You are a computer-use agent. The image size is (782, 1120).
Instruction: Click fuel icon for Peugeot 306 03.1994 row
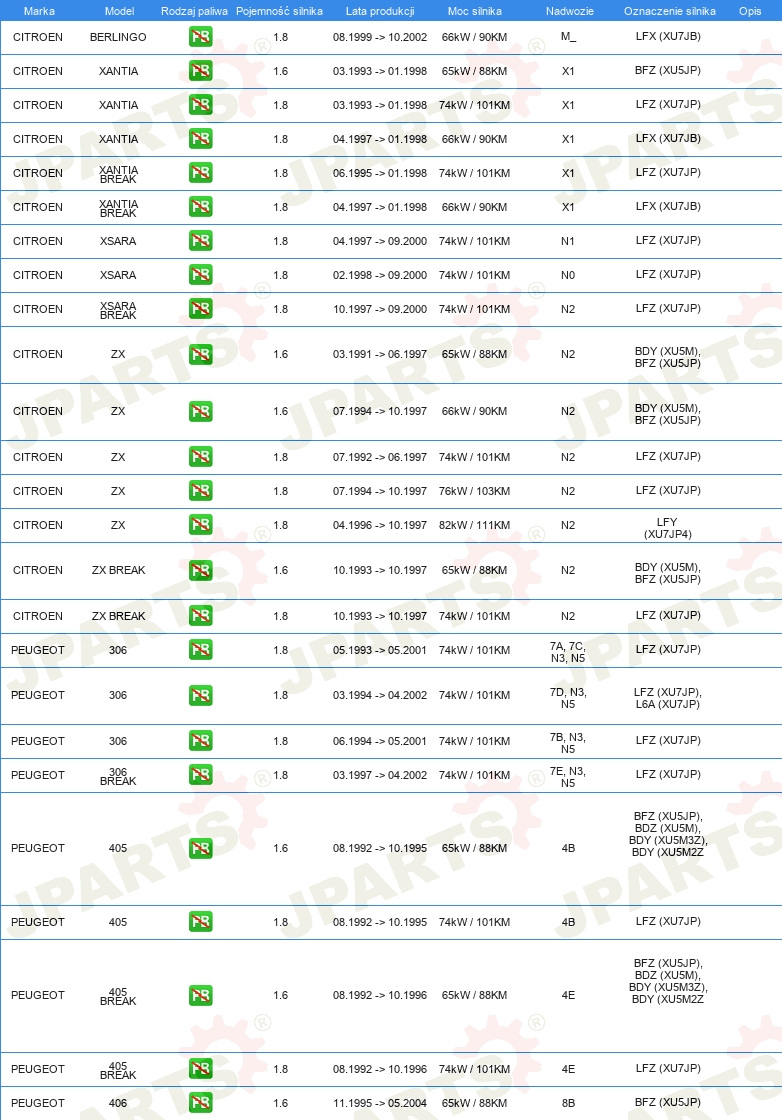(x=201, y=695)
